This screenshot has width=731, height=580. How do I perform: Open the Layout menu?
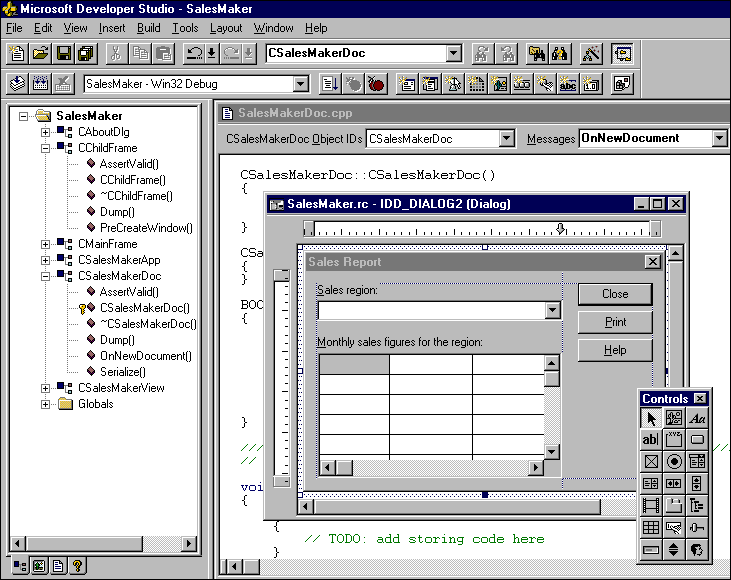[x=226, y=28]
